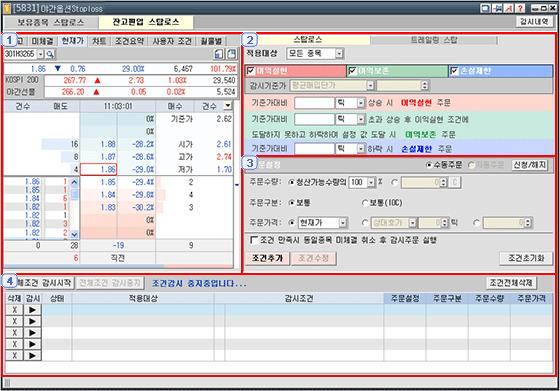Viewport: 560px width, 391px height.
Task: Click the up arrow of the trade list scrollbar
Action: (74, 182)
